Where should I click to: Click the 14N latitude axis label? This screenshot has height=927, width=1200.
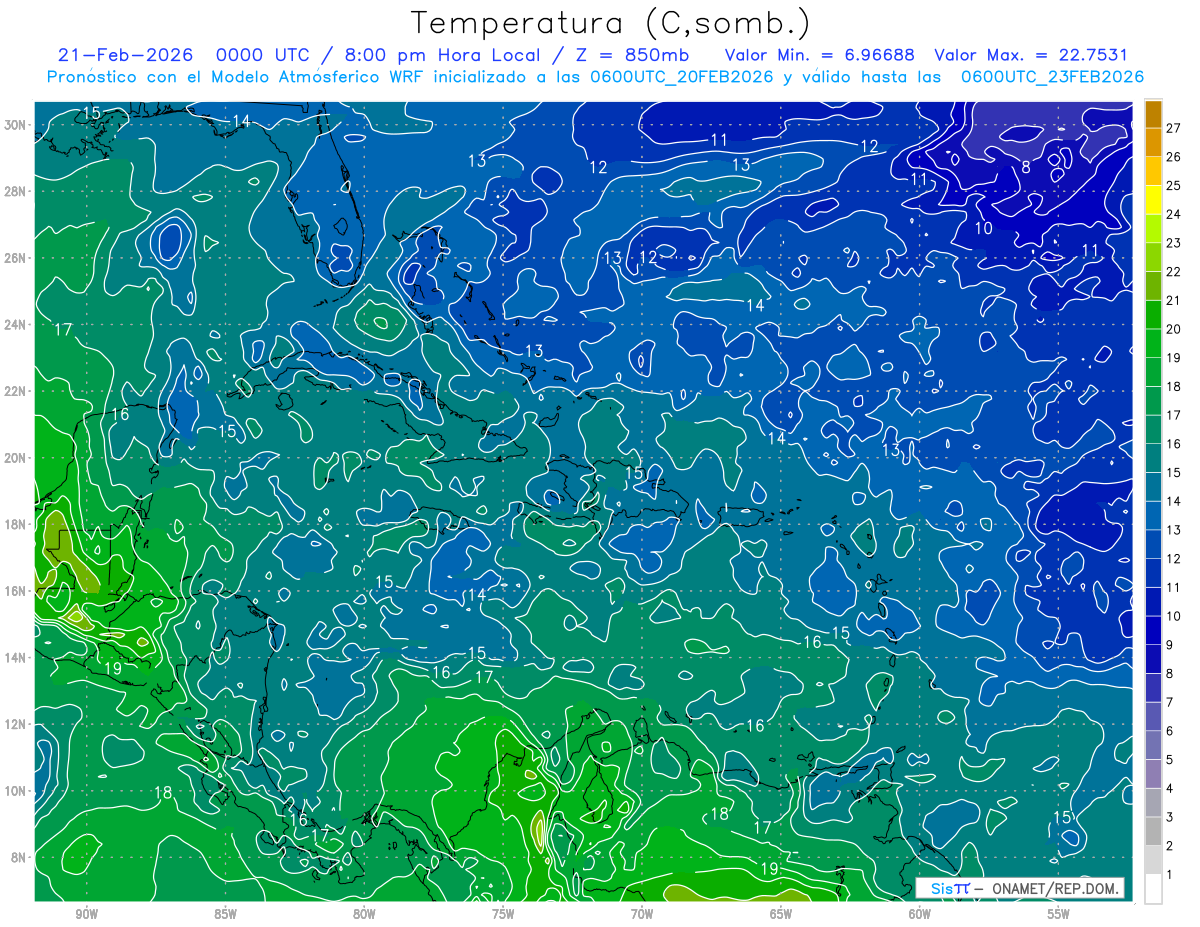click(x=16, y=657)
